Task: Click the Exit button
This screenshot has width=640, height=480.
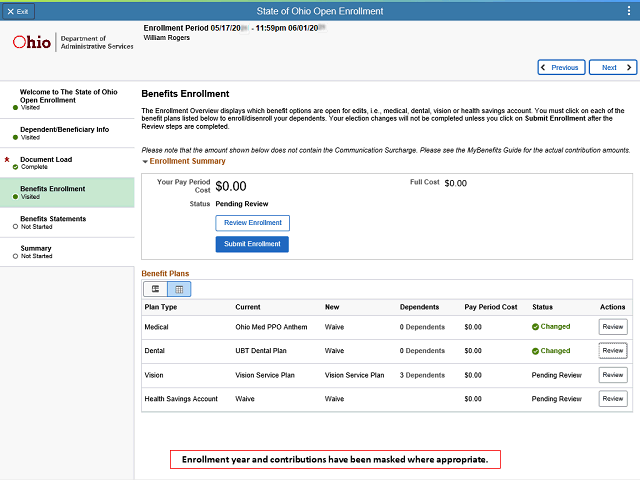Action: (18, 11)
